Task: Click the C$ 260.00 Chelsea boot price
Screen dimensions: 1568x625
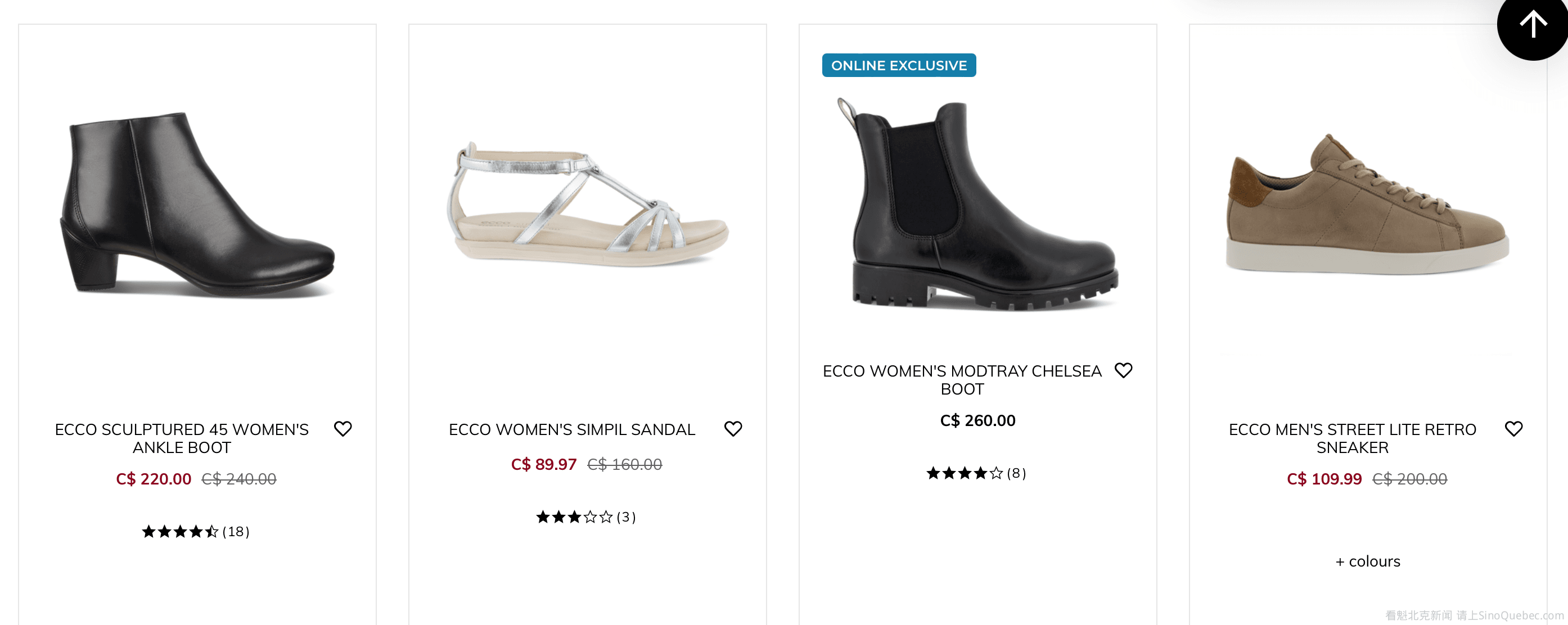Action: tap(977, 420)
